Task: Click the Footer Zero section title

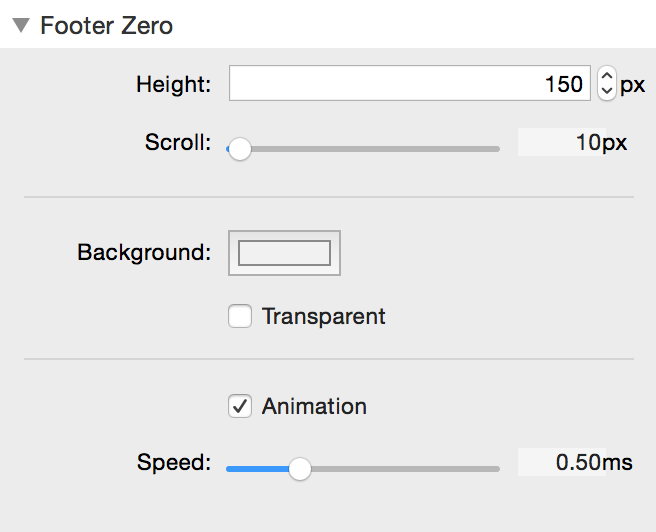Action: 106,26
